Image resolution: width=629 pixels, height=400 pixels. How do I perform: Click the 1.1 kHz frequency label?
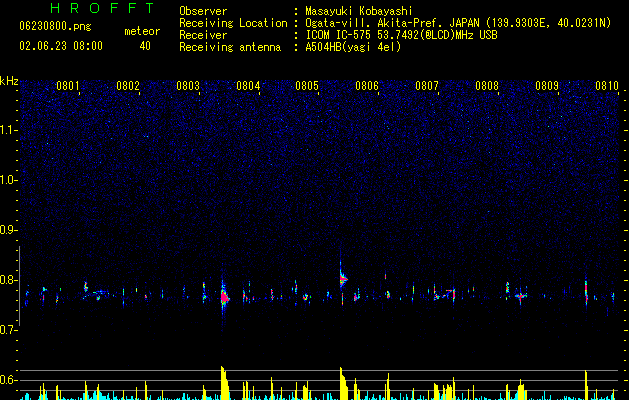coord(9,130)
